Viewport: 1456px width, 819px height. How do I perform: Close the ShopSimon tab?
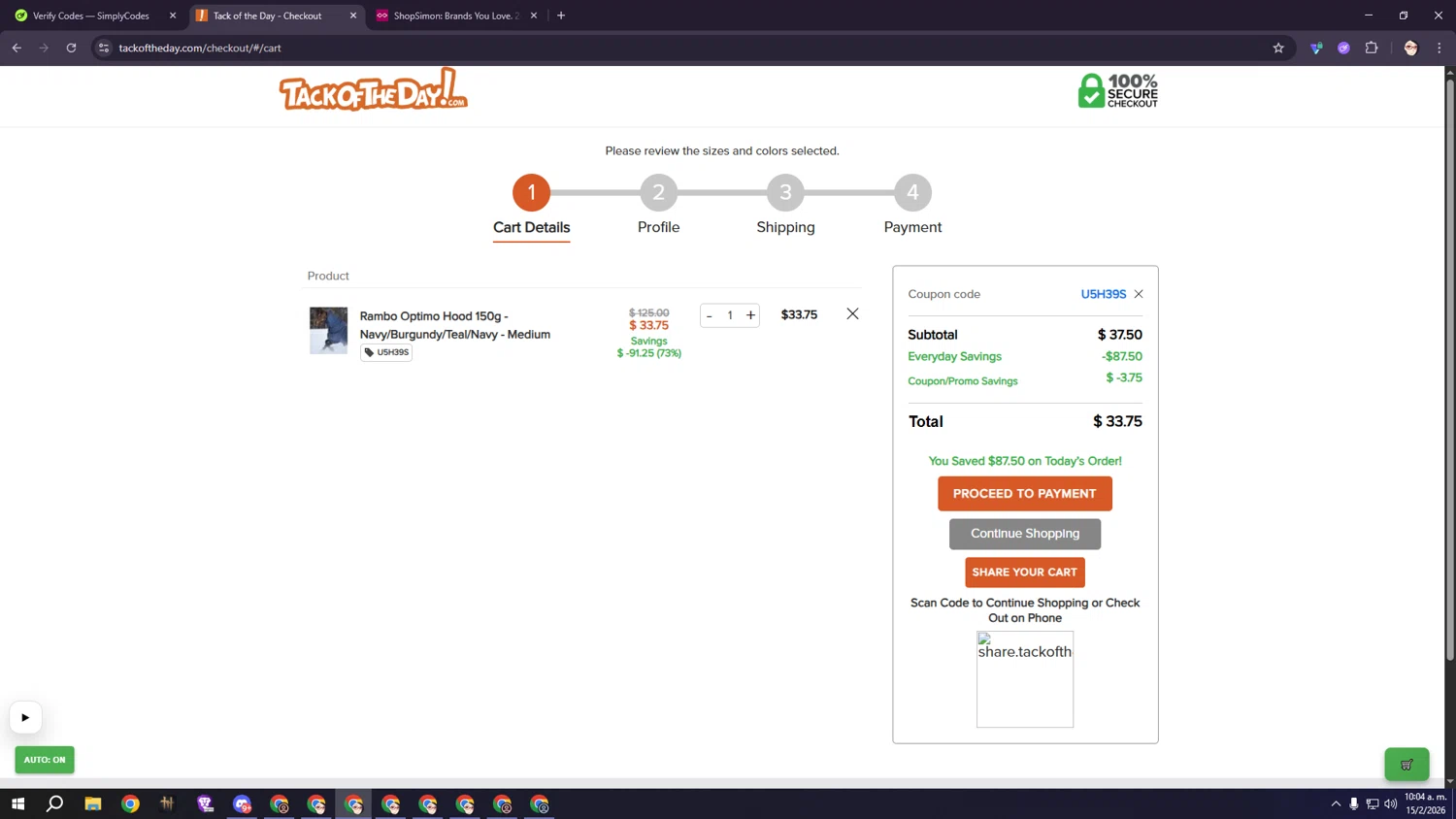point(534,16)
